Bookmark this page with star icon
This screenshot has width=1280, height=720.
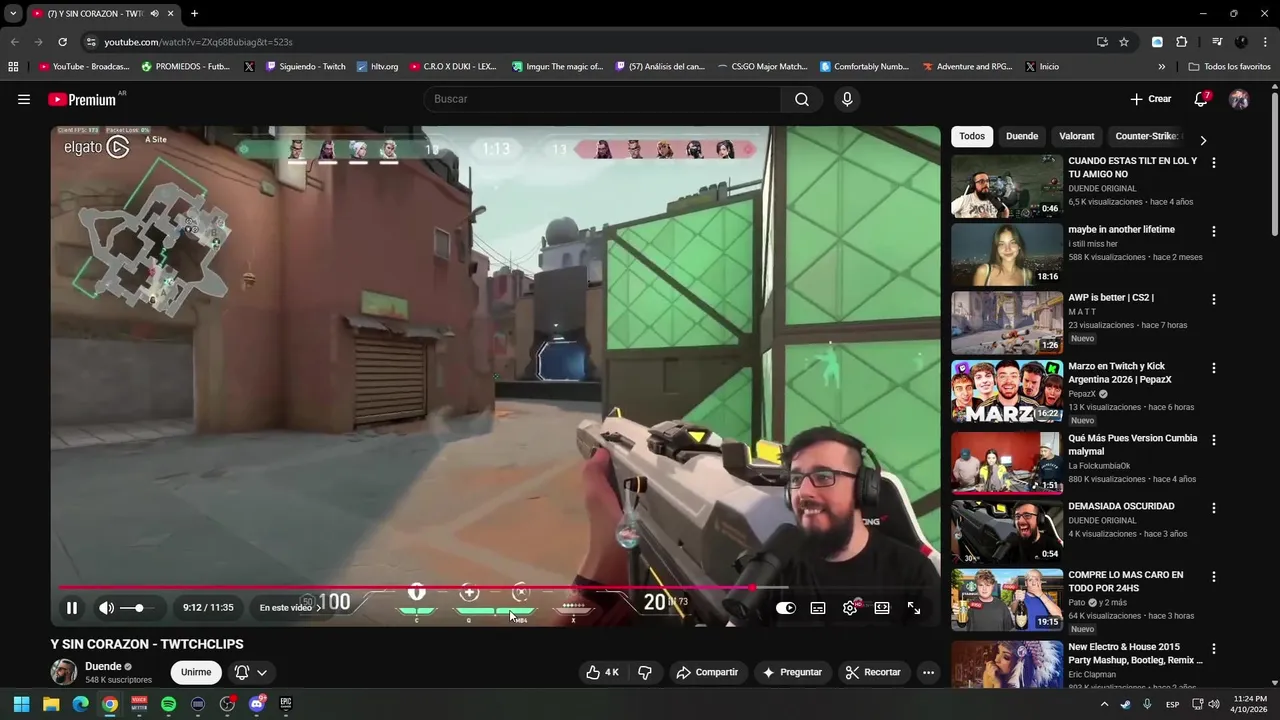coord(1124,42)
